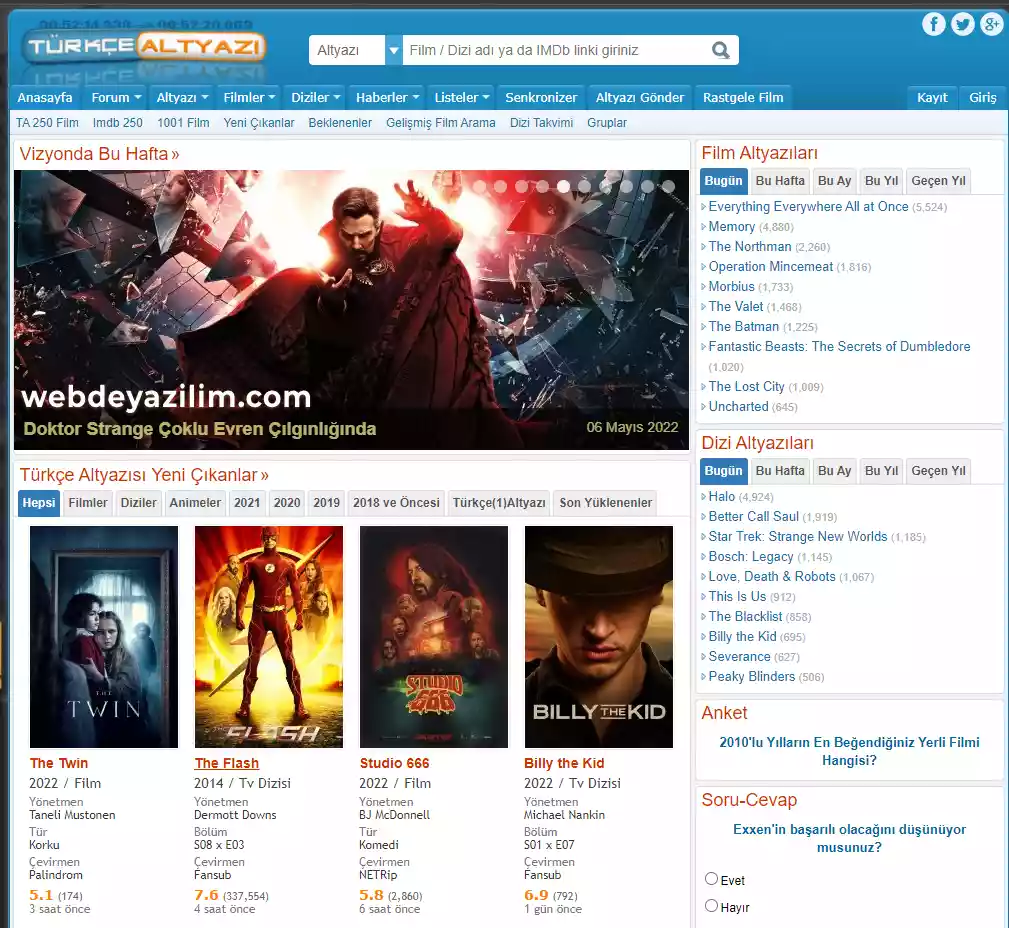1009x928 pixels.
Task: Select 2018 ve Öncesi tab
Action: [x=396, y=503]
